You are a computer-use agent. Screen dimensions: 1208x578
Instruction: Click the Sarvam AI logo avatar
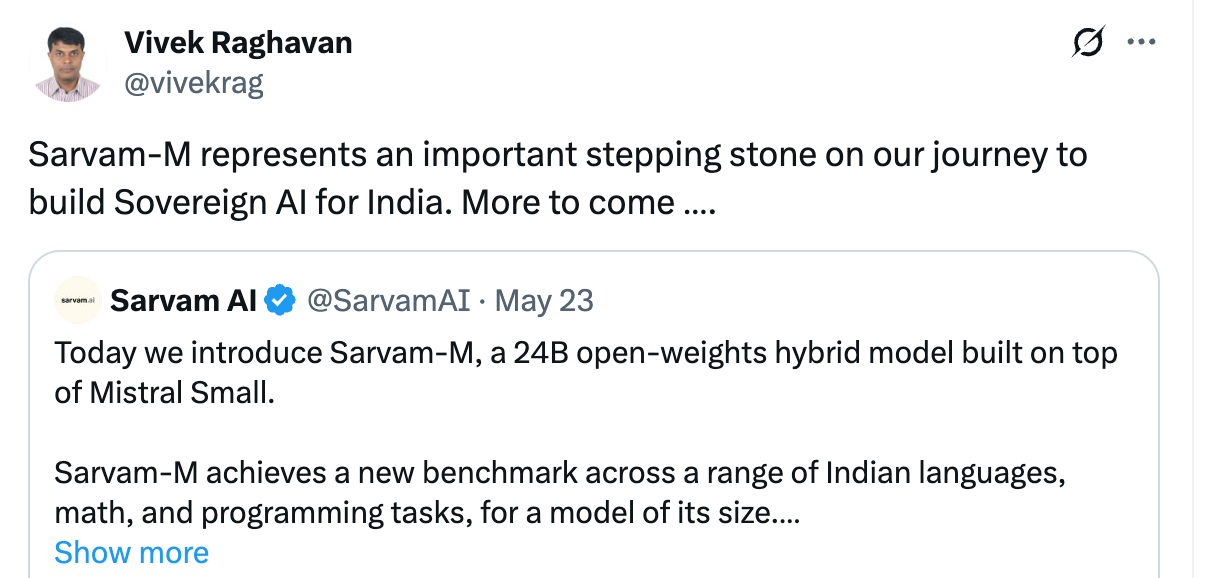(x=77, y=300)
